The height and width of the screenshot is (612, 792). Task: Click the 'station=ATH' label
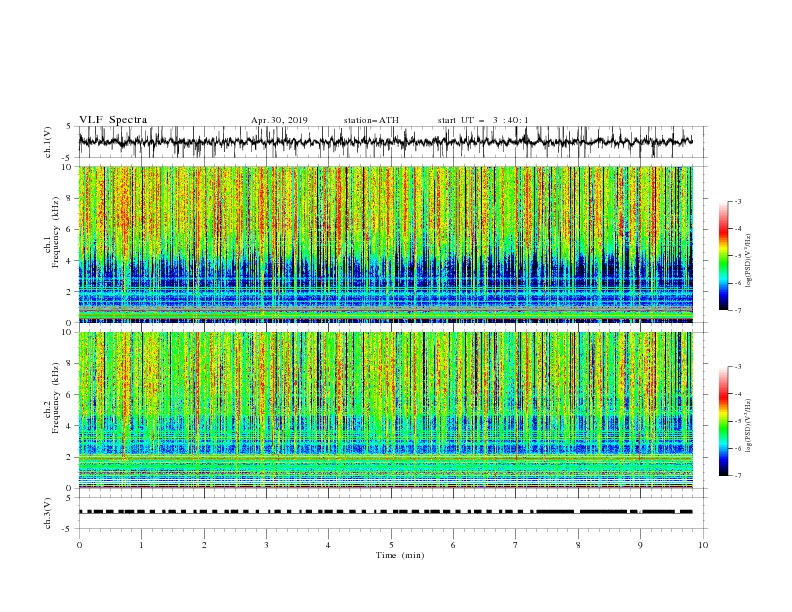tap(371, 120)
